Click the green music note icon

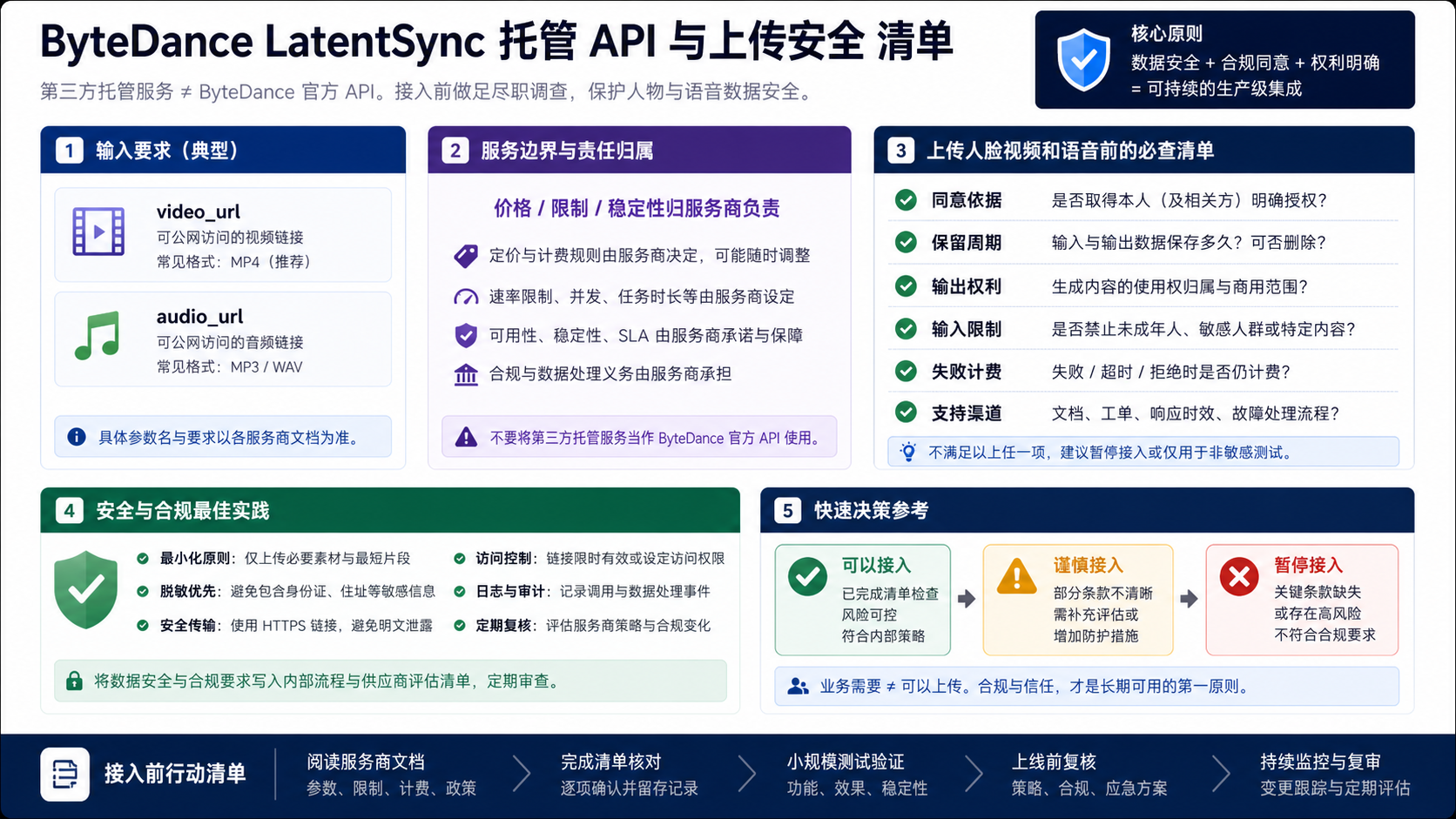coord(98,336)
